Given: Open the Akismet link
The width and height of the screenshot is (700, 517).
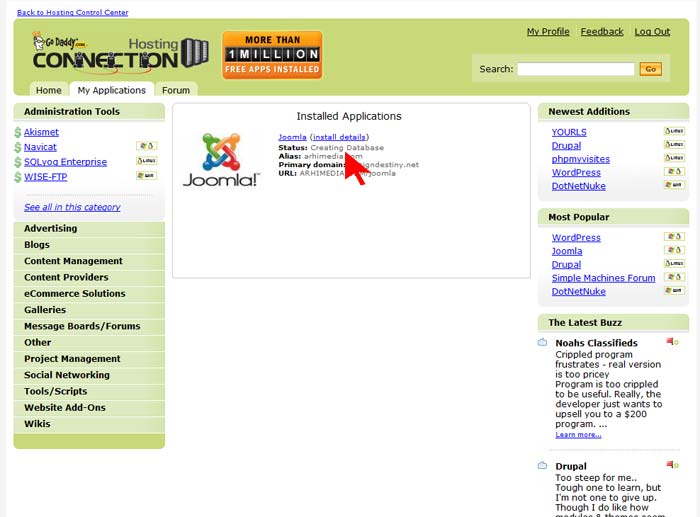Looking at the screenshot, I should point(41,132).
